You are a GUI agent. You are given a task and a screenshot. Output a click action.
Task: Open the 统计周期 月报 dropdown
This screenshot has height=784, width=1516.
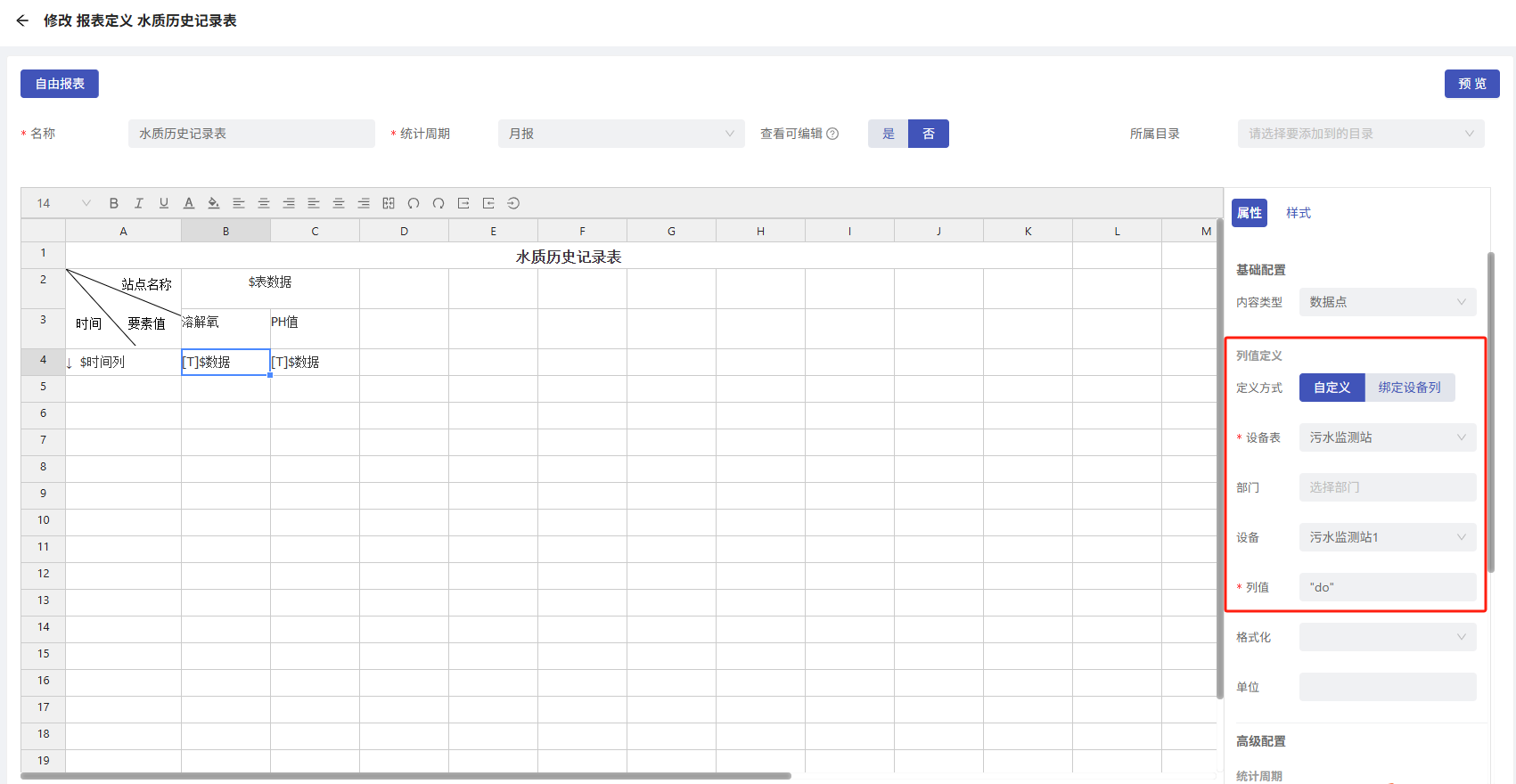pos(621,134)
